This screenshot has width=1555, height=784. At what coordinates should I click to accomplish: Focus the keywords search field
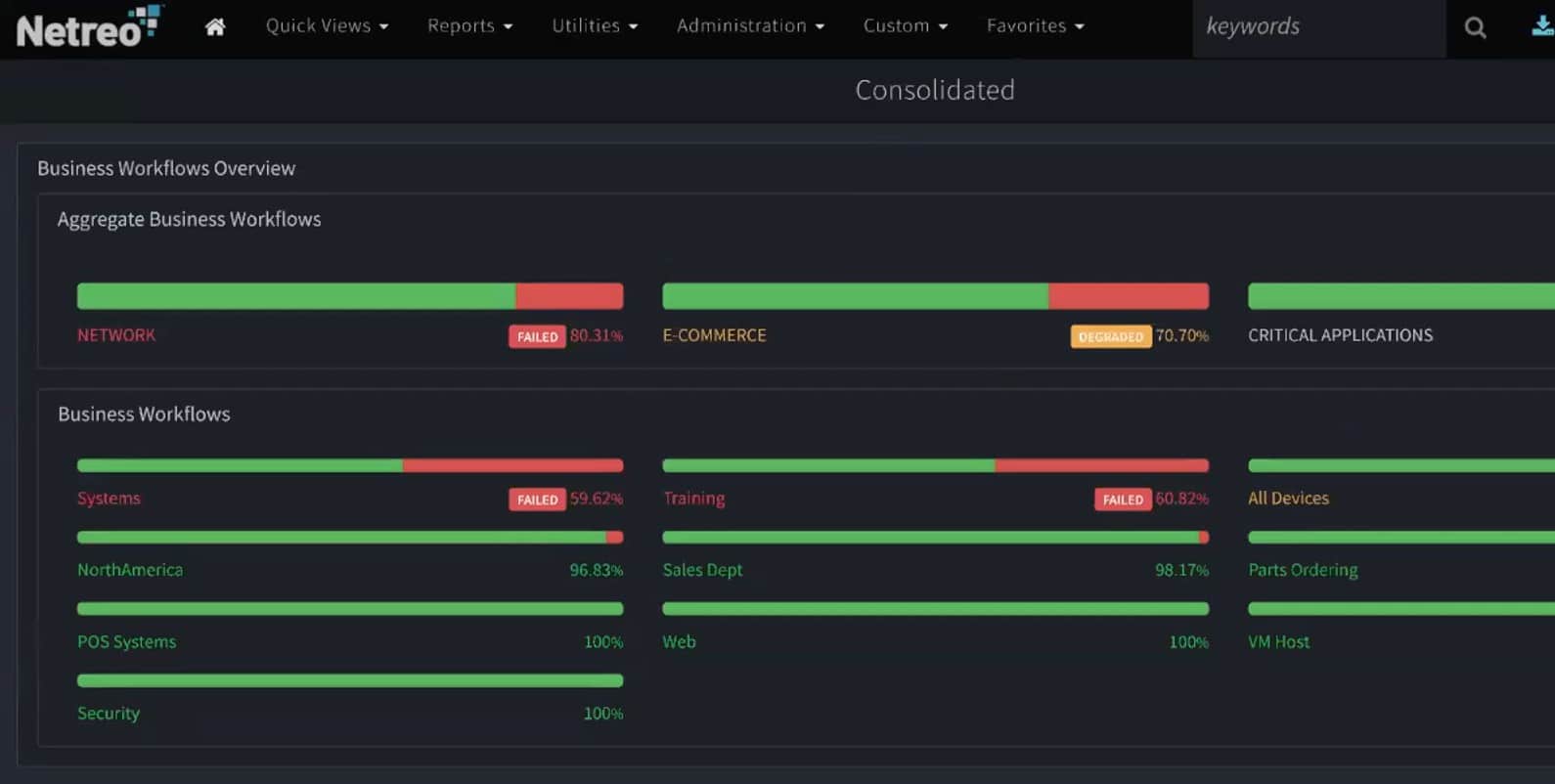pos(1318,28)
